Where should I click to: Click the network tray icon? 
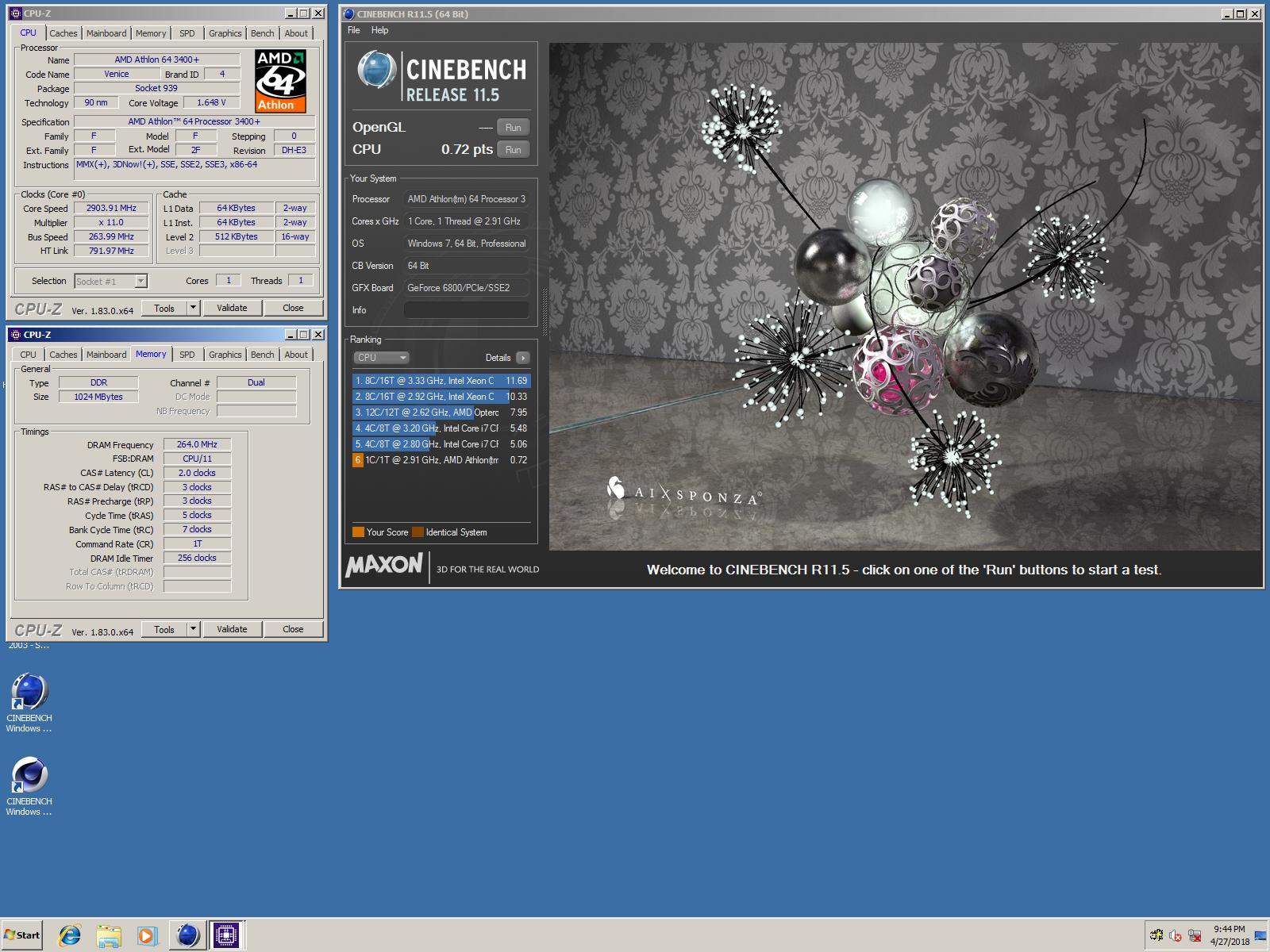1195,936
